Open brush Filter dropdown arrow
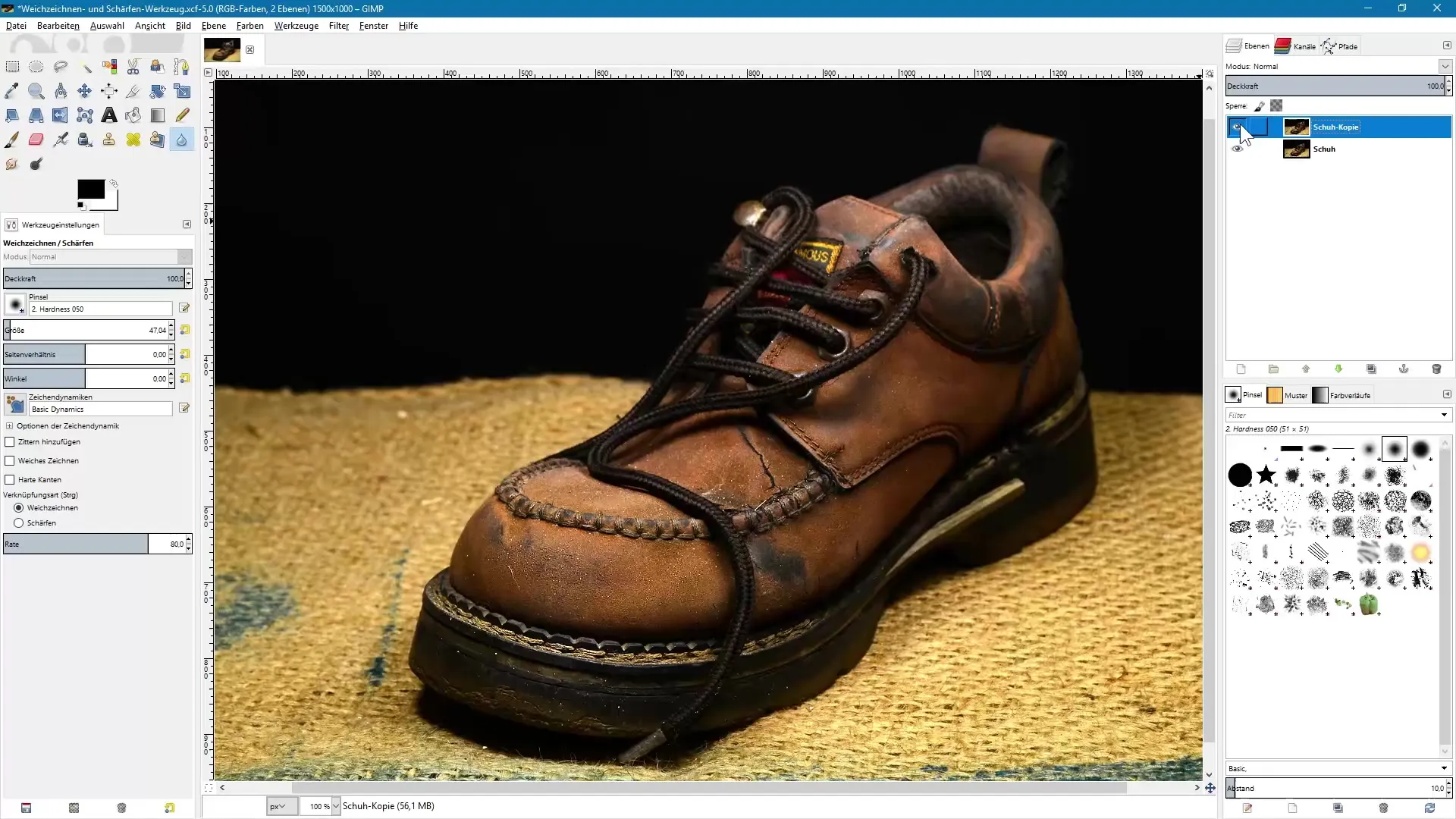1456x819 pixels. [x=1444, y=416]
